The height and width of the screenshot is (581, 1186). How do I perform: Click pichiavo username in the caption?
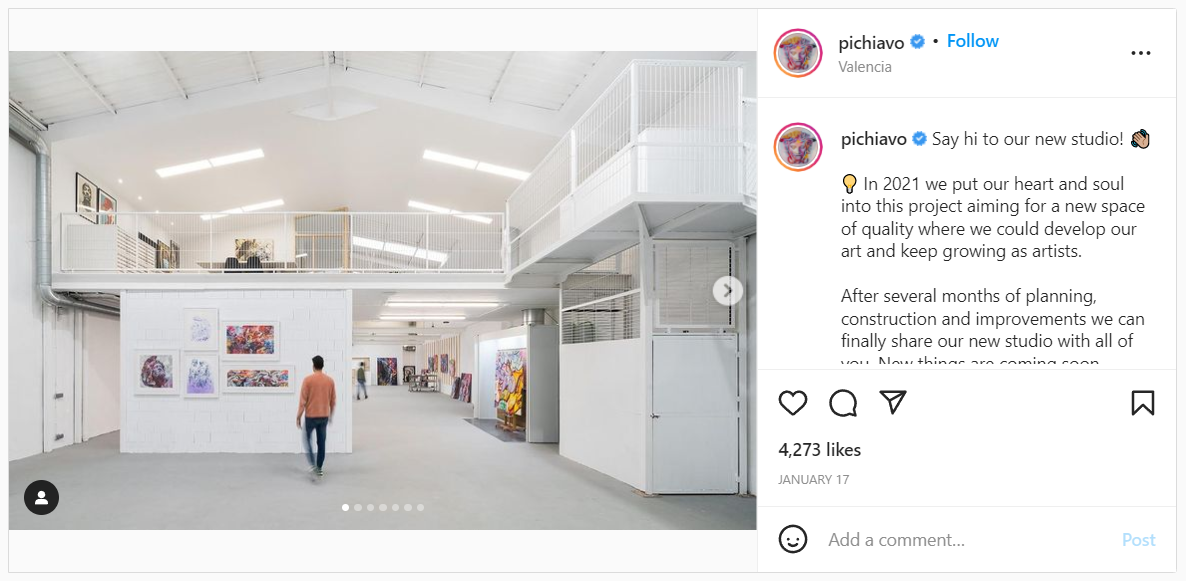[x=874, y=139]
